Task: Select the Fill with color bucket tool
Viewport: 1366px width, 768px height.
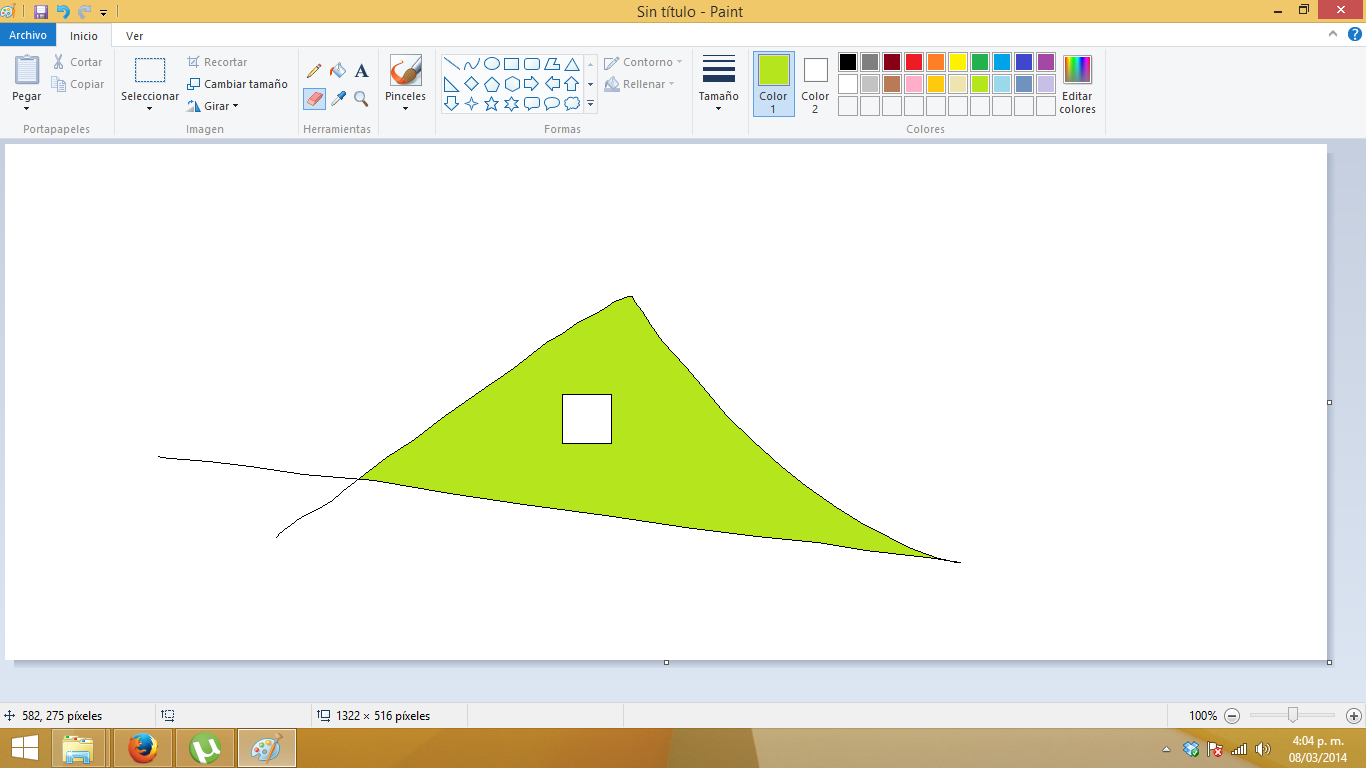Action: point(338,71)
